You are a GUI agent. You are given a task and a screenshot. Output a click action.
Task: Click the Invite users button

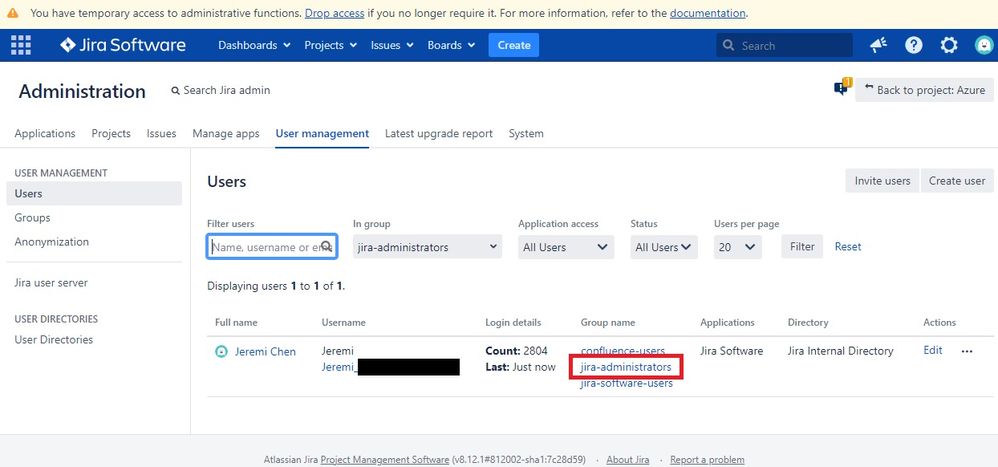pos(882,181)
